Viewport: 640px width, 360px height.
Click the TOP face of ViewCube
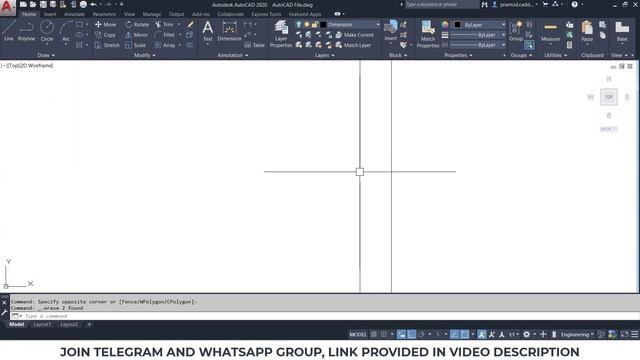(609, 97)
